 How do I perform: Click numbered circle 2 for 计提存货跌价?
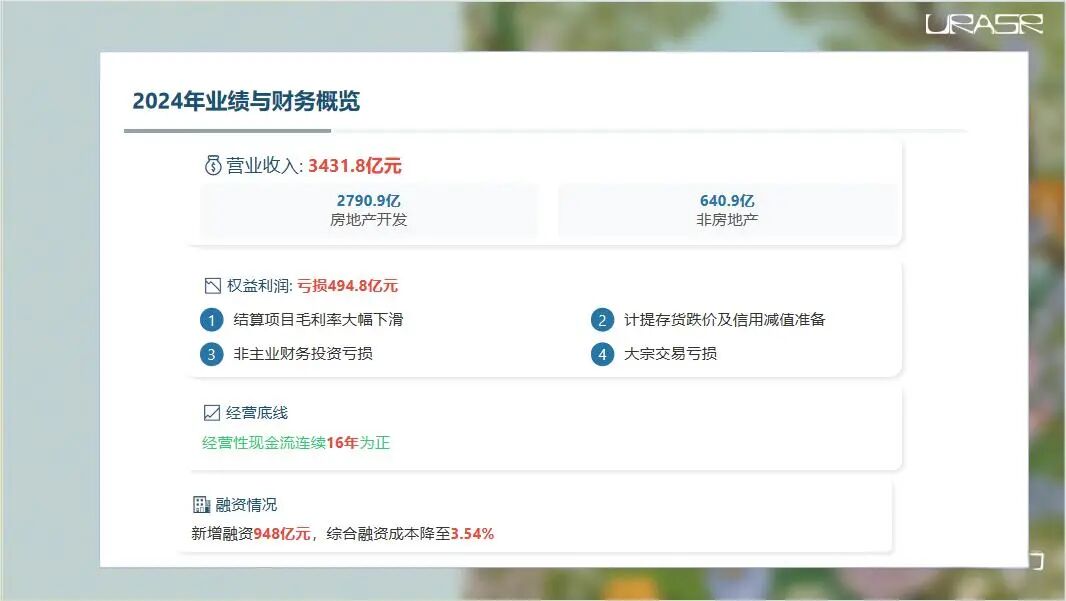602,320
